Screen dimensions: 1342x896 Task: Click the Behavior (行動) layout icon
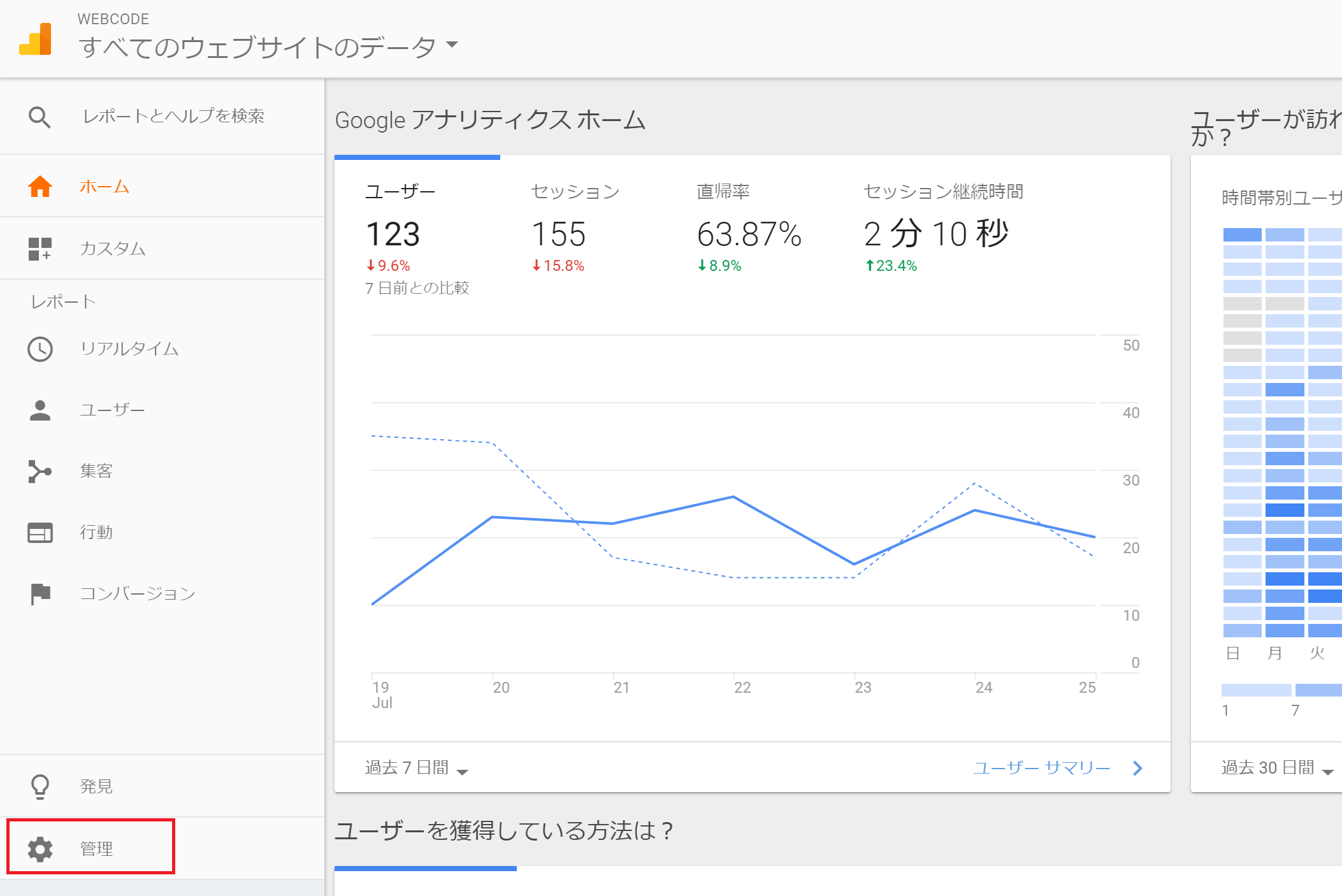point(40,533)
